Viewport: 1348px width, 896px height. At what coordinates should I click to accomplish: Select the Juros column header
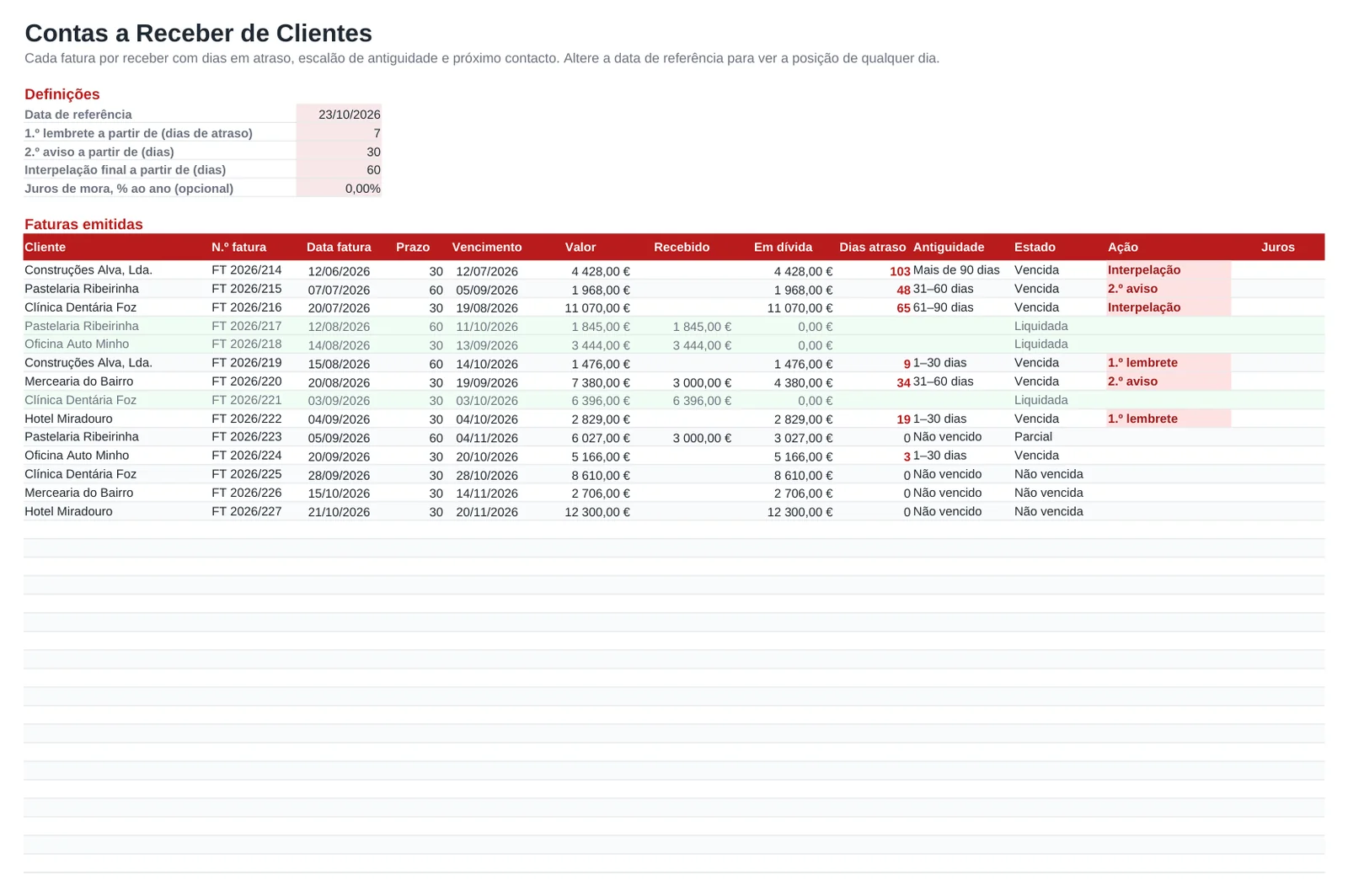(x=1278, y=247)
